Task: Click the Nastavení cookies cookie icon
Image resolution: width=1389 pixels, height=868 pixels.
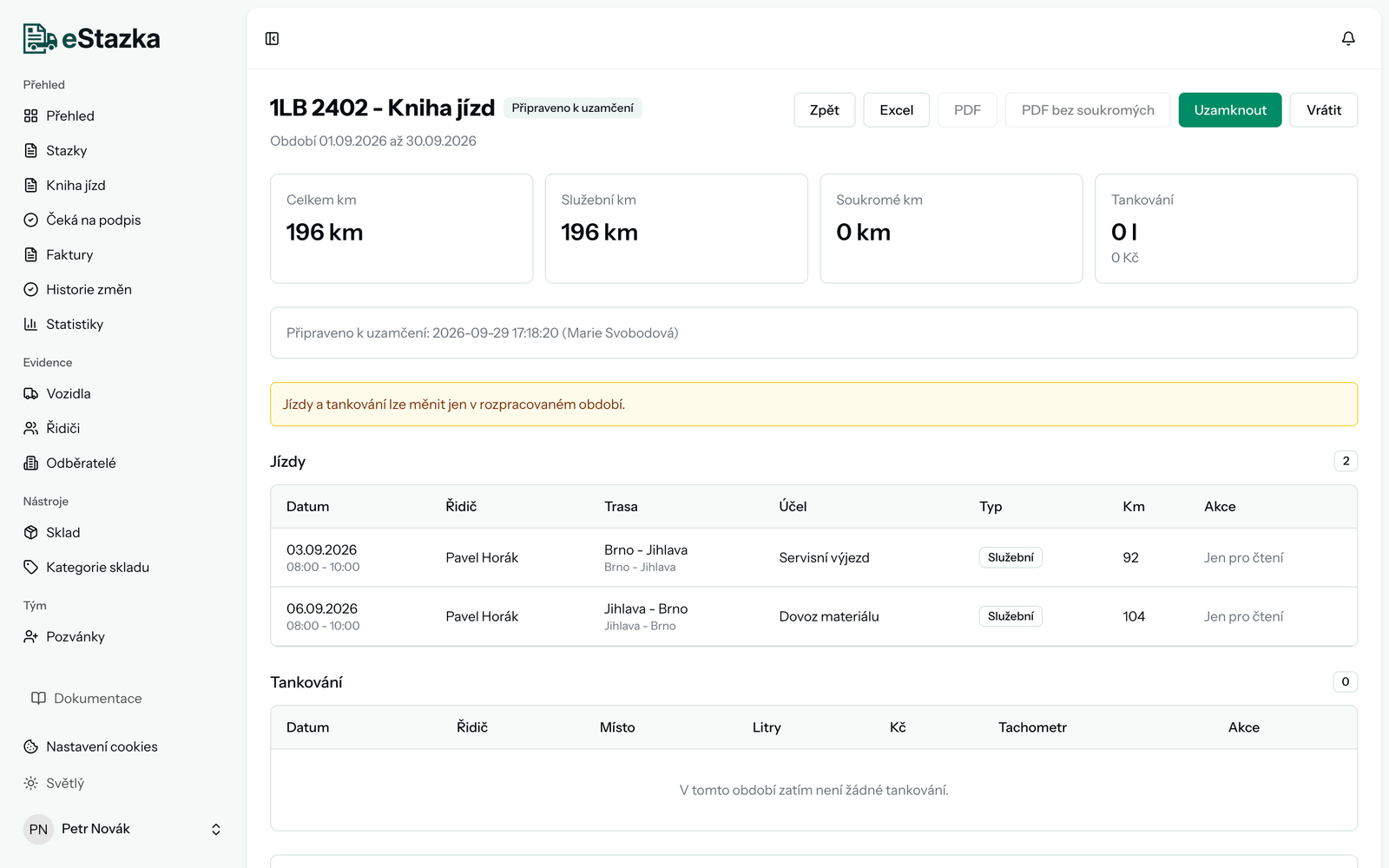Action: click(30, 746)
